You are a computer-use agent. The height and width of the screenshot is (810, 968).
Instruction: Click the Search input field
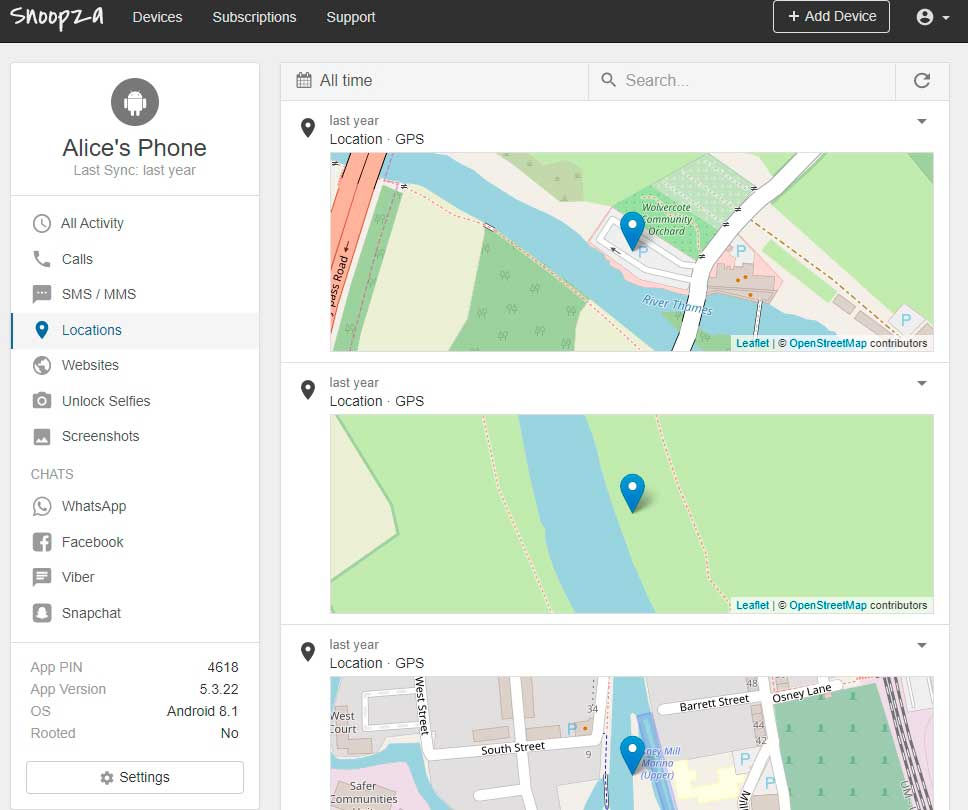742,81
